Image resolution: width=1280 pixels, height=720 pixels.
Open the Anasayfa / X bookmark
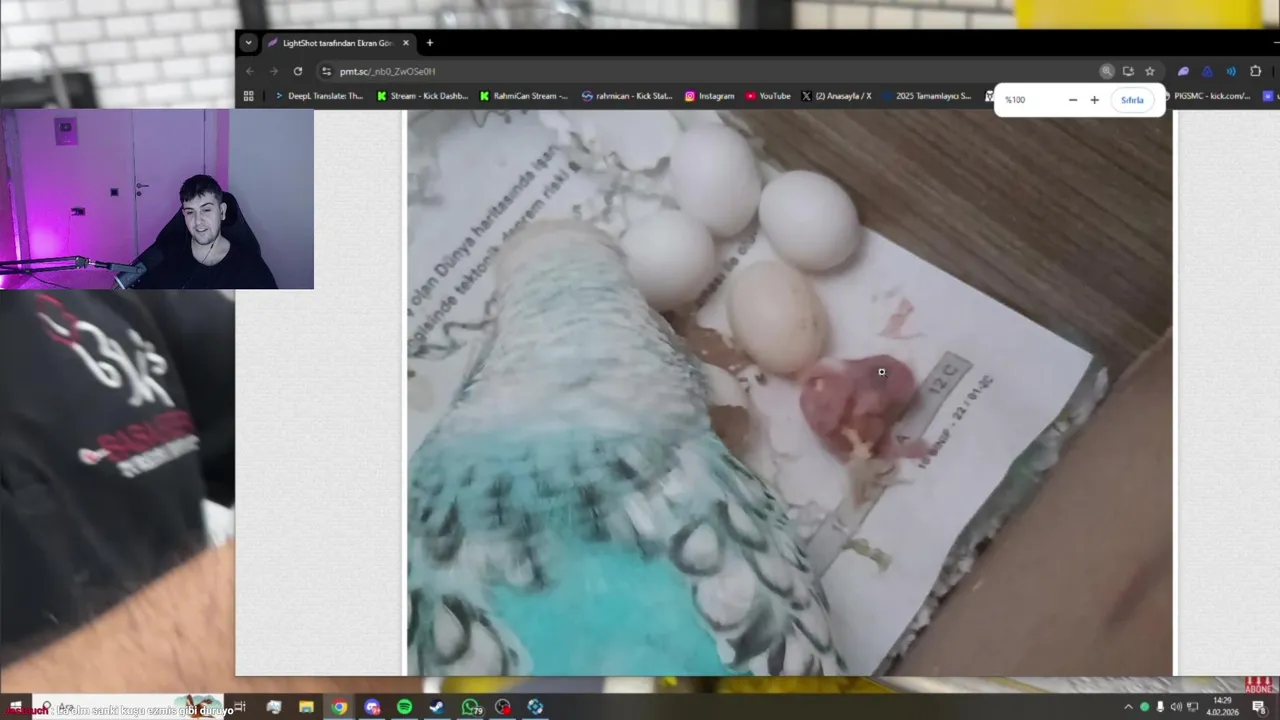pos(836,96)
